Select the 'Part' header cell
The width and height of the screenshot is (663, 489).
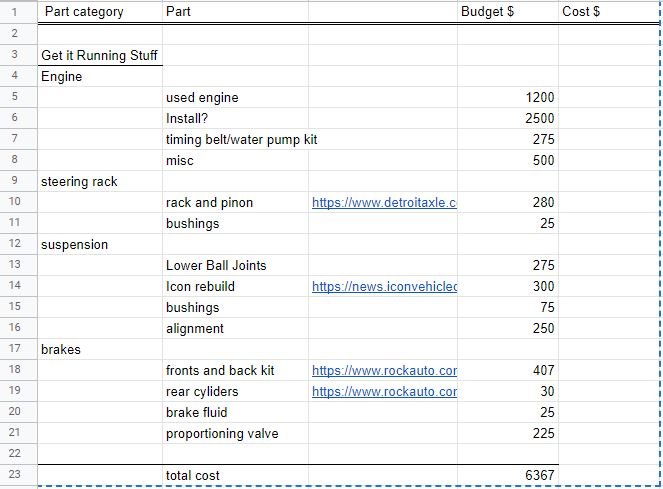click(x=236, y=12)
